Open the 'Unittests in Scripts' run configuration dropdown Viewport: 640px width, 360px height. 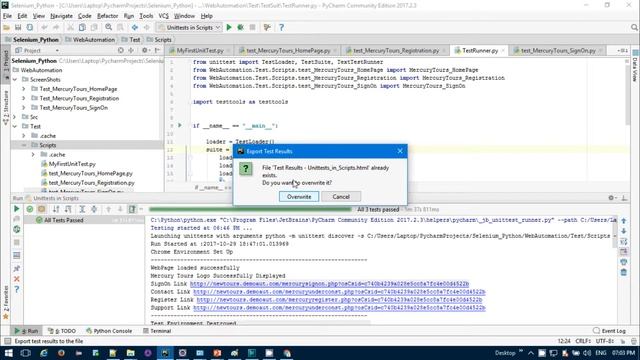point(190,27)
